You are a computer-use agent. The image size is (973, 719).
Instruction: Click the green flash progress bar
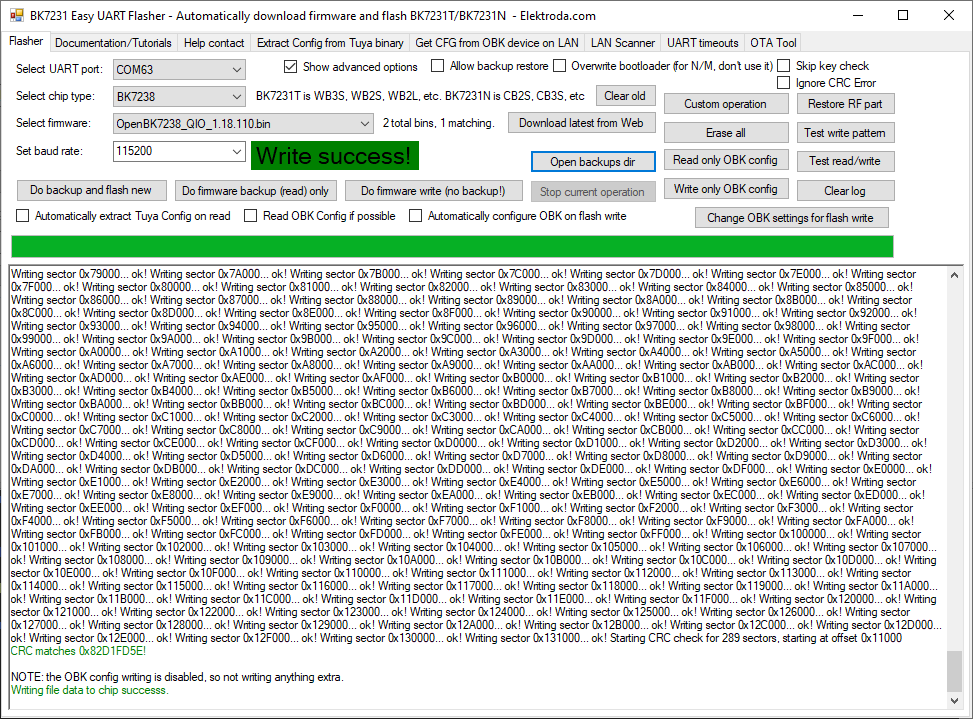coord(452,246)
